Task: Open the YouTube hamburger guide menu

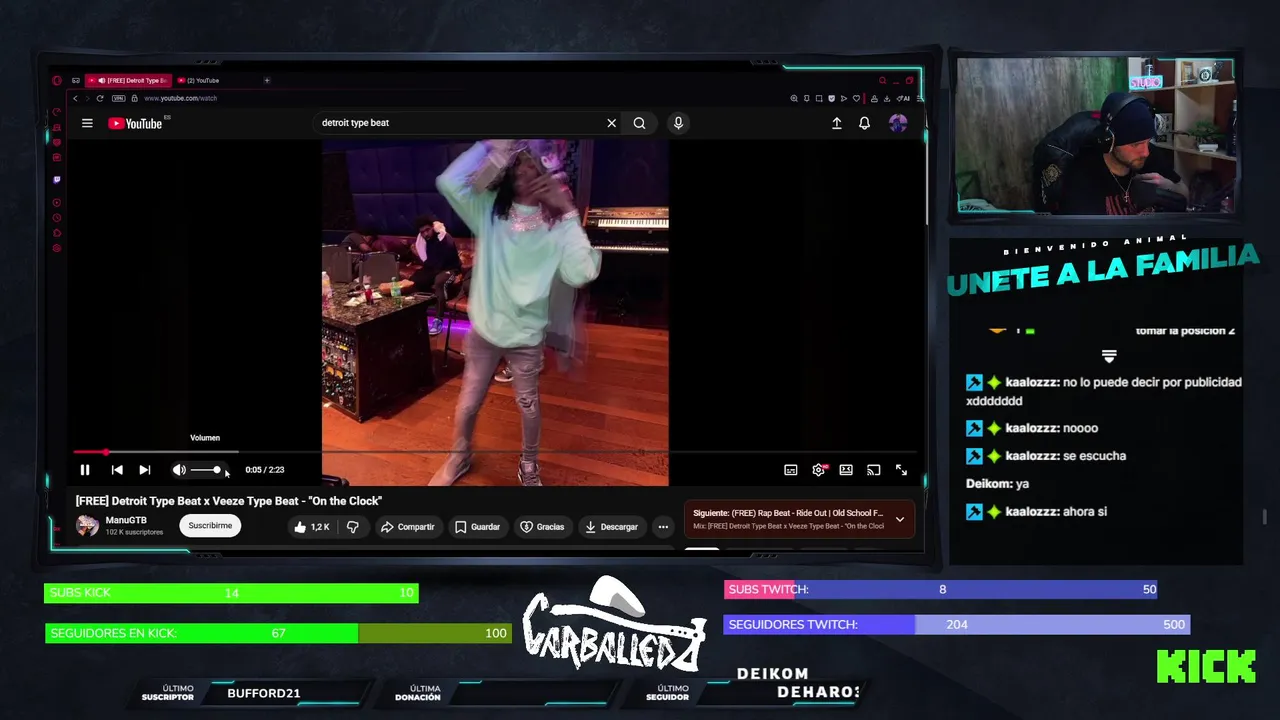Action: 87,123
